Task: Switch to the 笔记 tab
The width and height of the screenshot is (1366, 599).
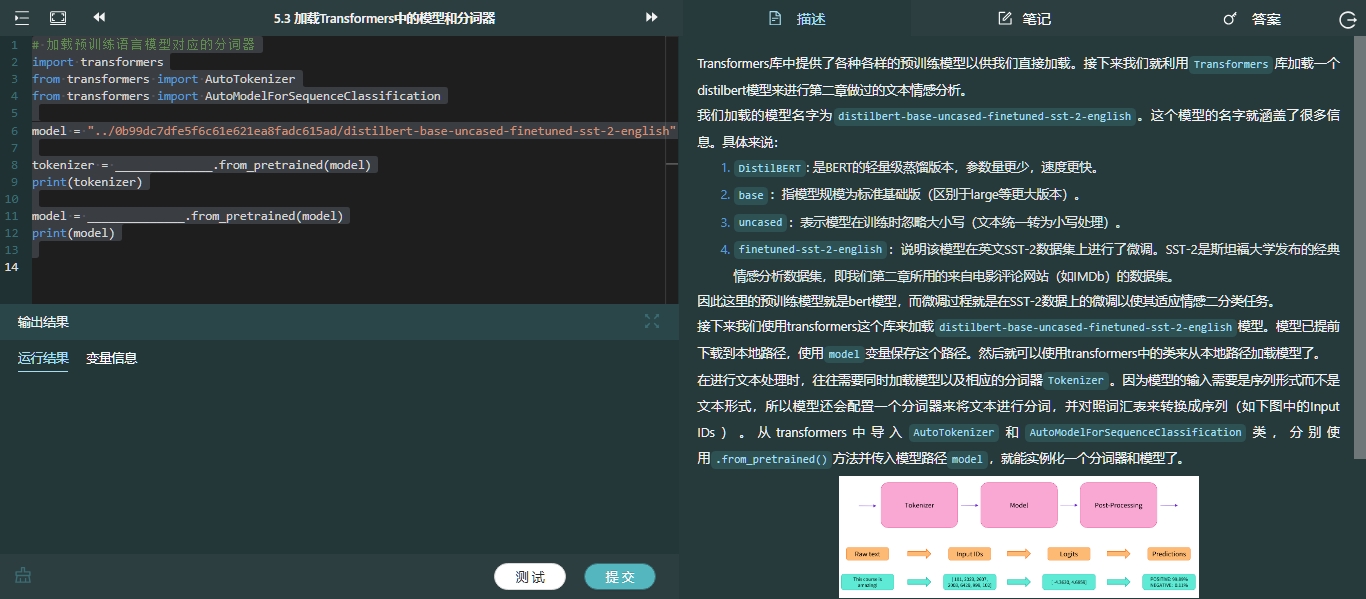Action: point(1024,19)
